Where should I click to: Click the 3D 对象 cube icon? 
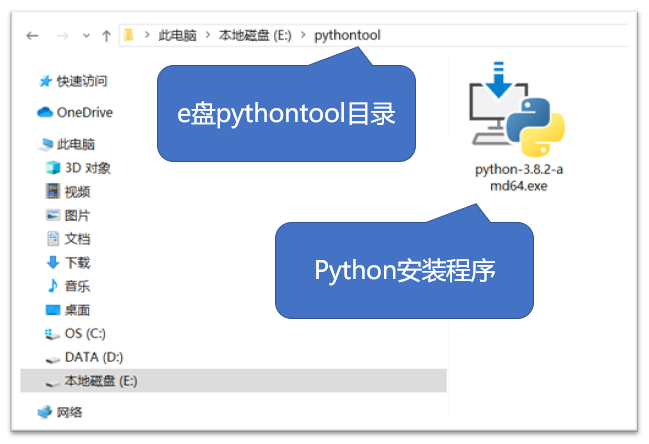click(53, 168)
